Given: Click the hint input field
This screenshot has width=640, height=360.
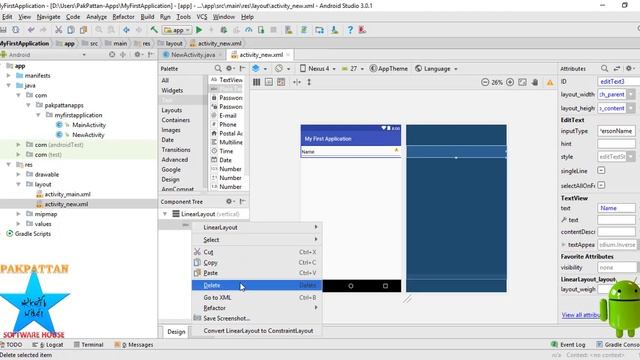Looking at the screenshot, I should tap(616, 144).
